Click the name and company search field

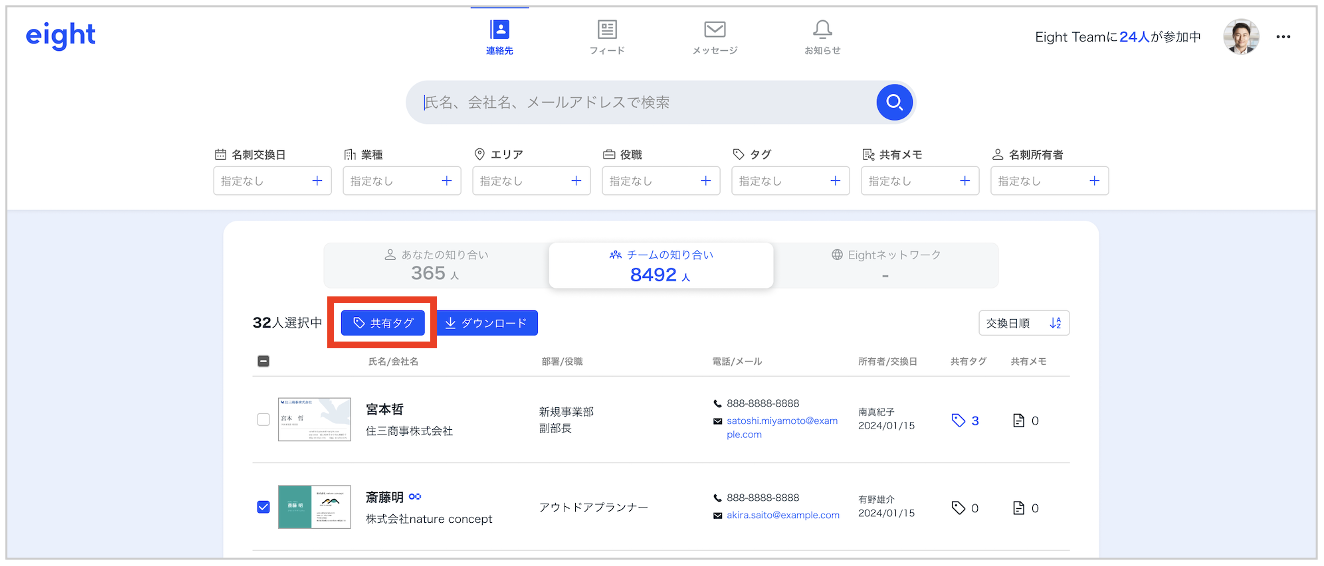[x=640, y=102]
